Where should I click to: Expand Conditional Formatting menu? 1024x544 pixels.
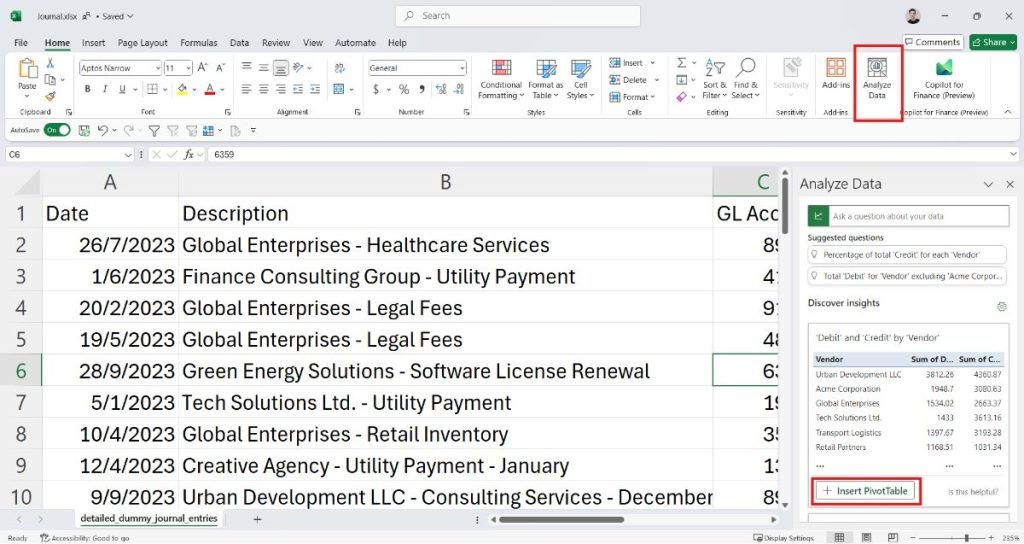(x=501, y=79)
